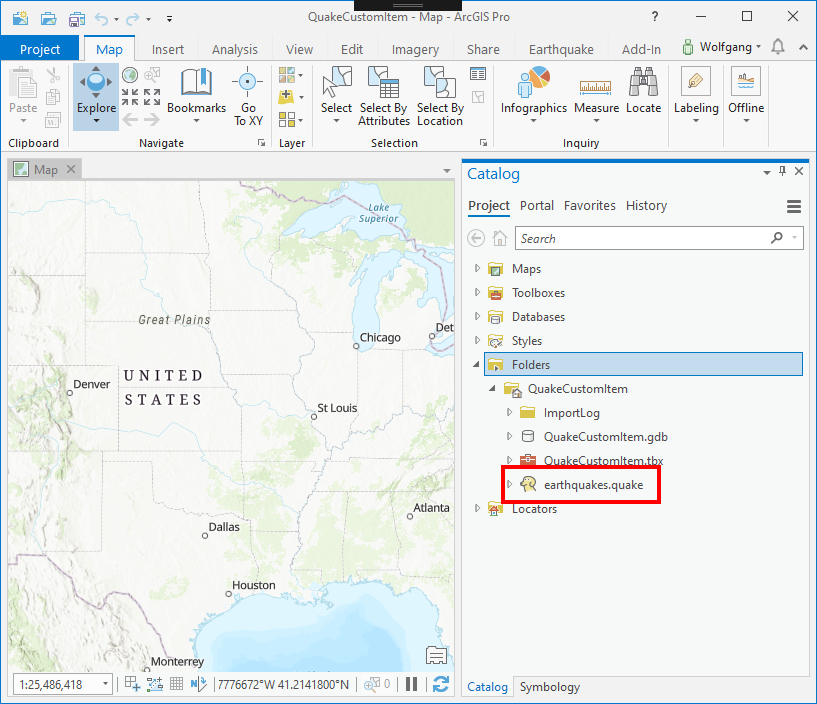The width and height of the screenshot is (817, 704).
Task: Open the Navigate group dialog launcher
Action: (262, 143)
